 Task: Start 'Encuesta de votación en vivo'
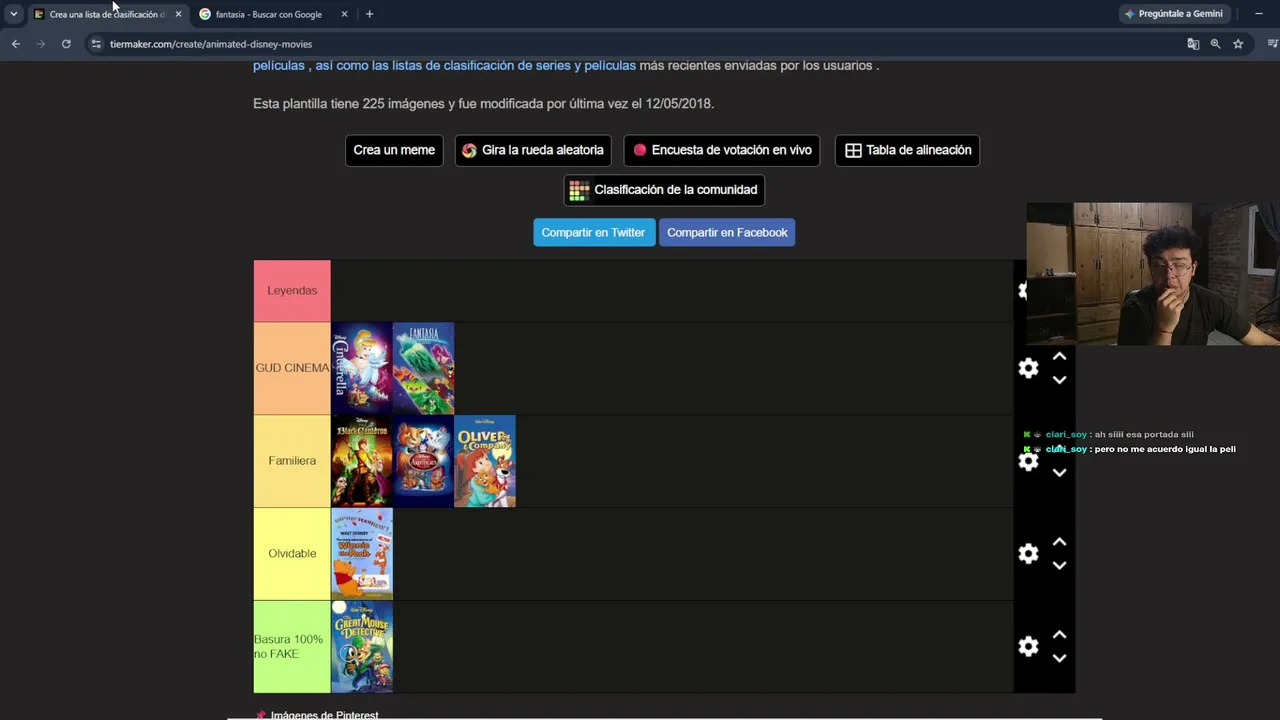(722, 150)
